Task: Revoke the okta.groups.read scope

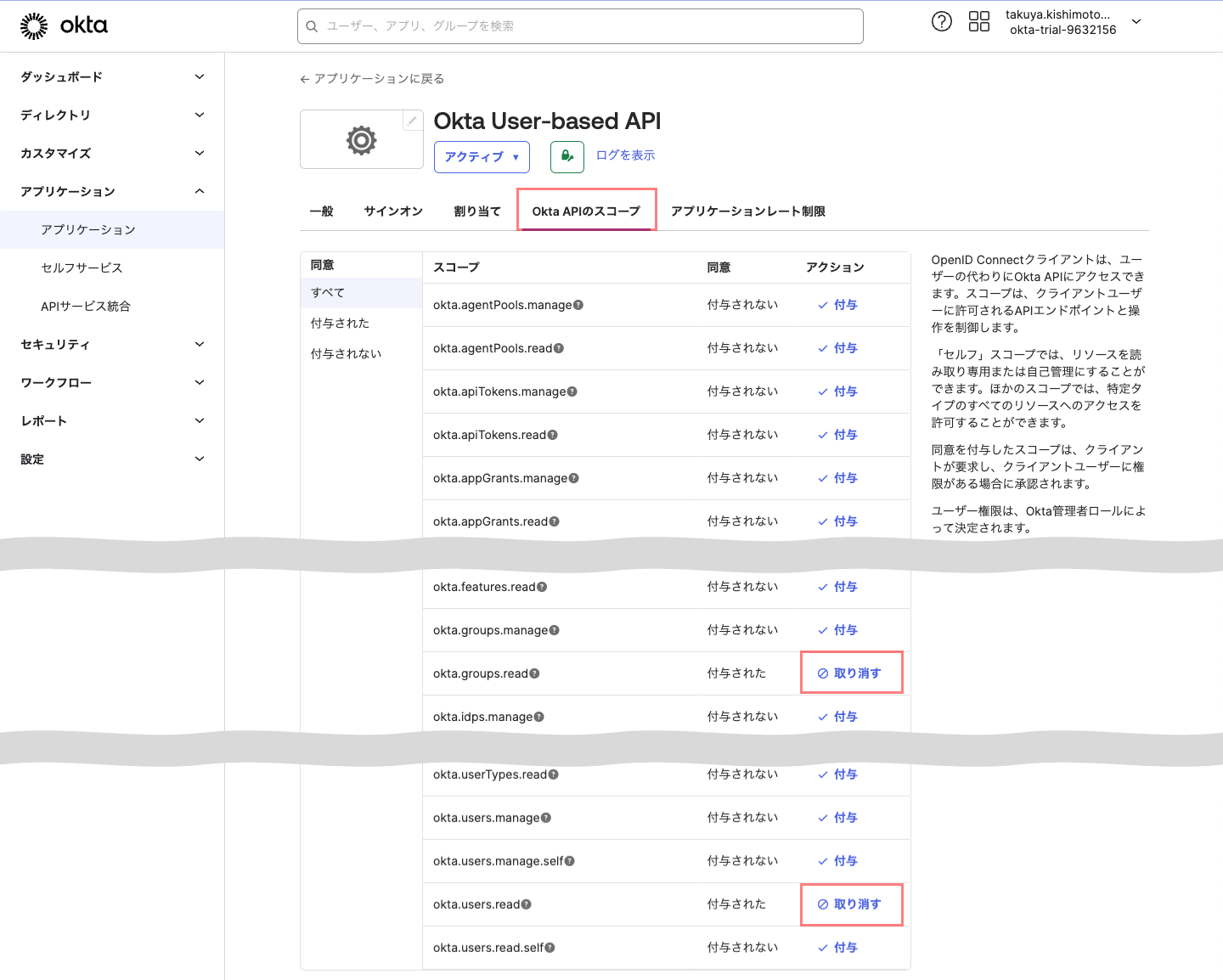Action: pos(850,673)
